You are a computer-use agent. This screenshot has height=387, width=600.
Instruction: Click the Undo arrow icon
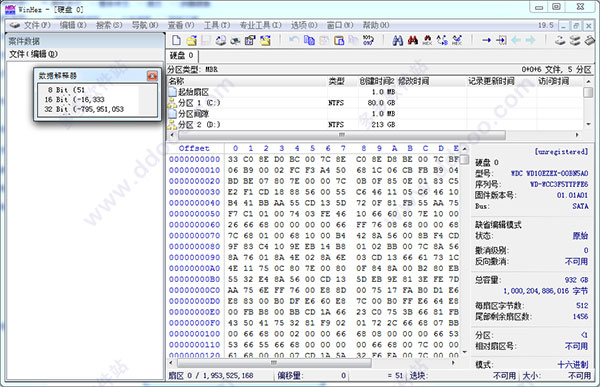point(294,40)
